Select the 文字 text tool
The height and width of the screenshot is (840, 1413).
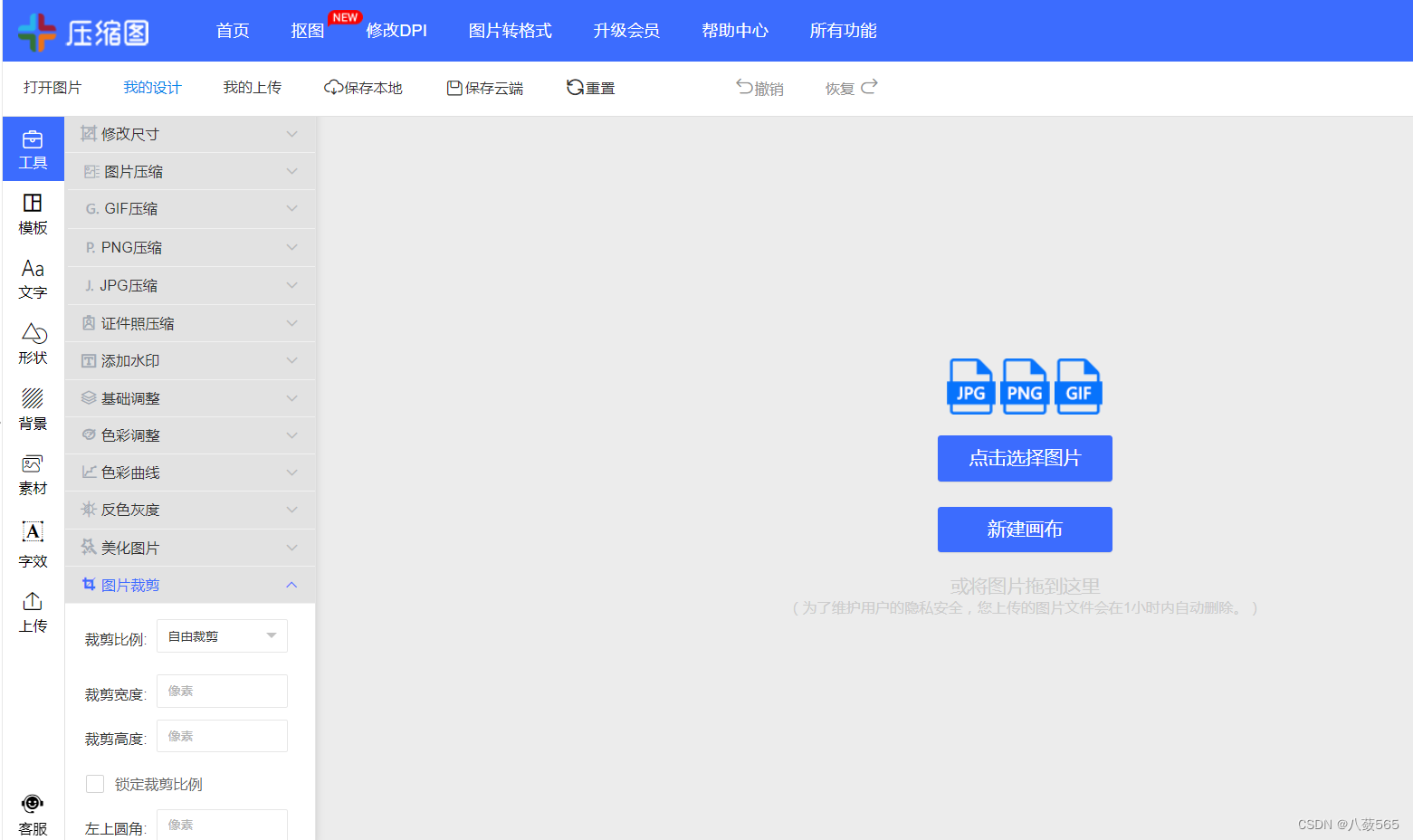[33, 280]
